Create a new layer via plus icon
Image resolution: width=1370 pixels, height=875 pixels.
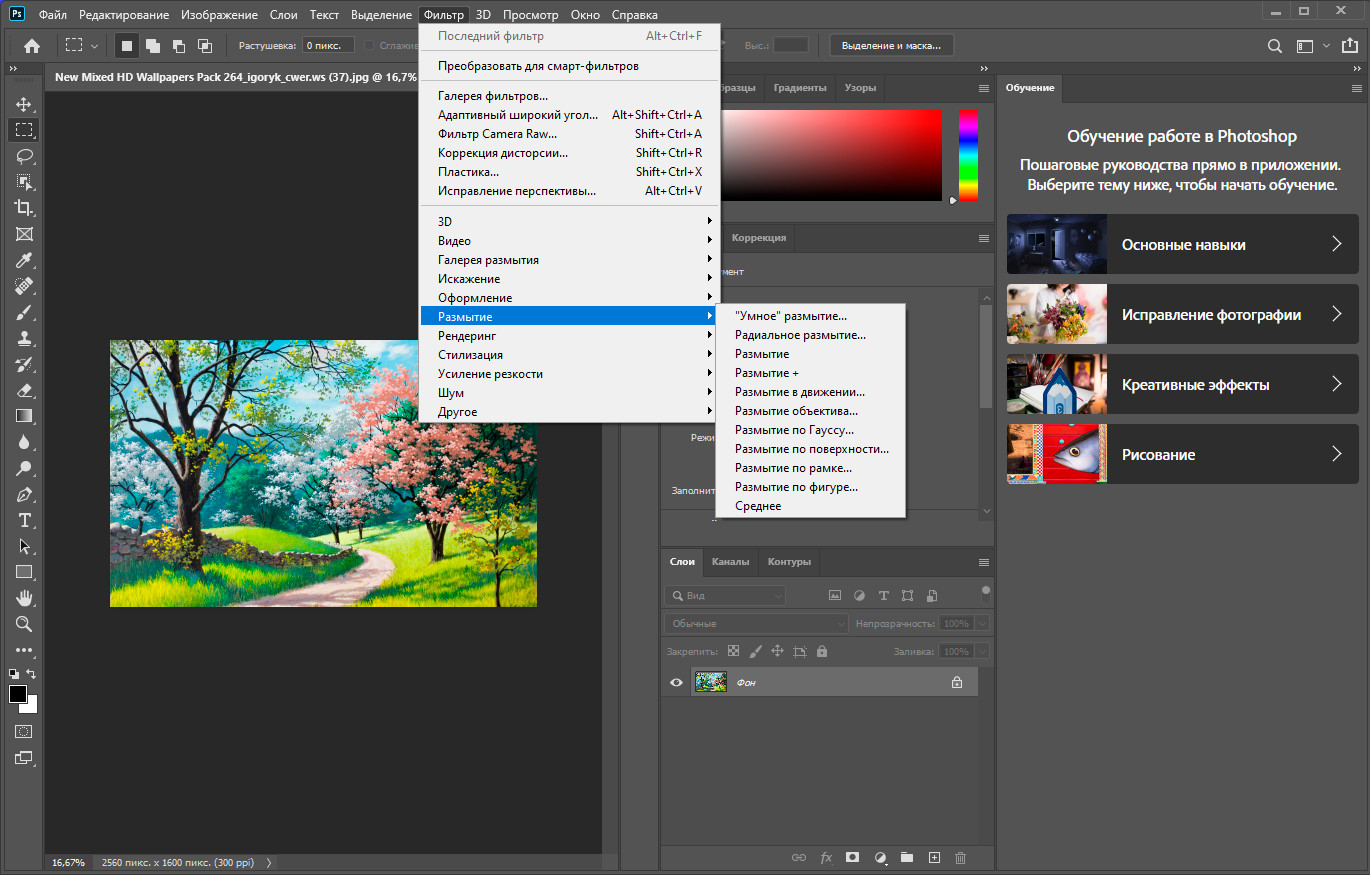934,857
